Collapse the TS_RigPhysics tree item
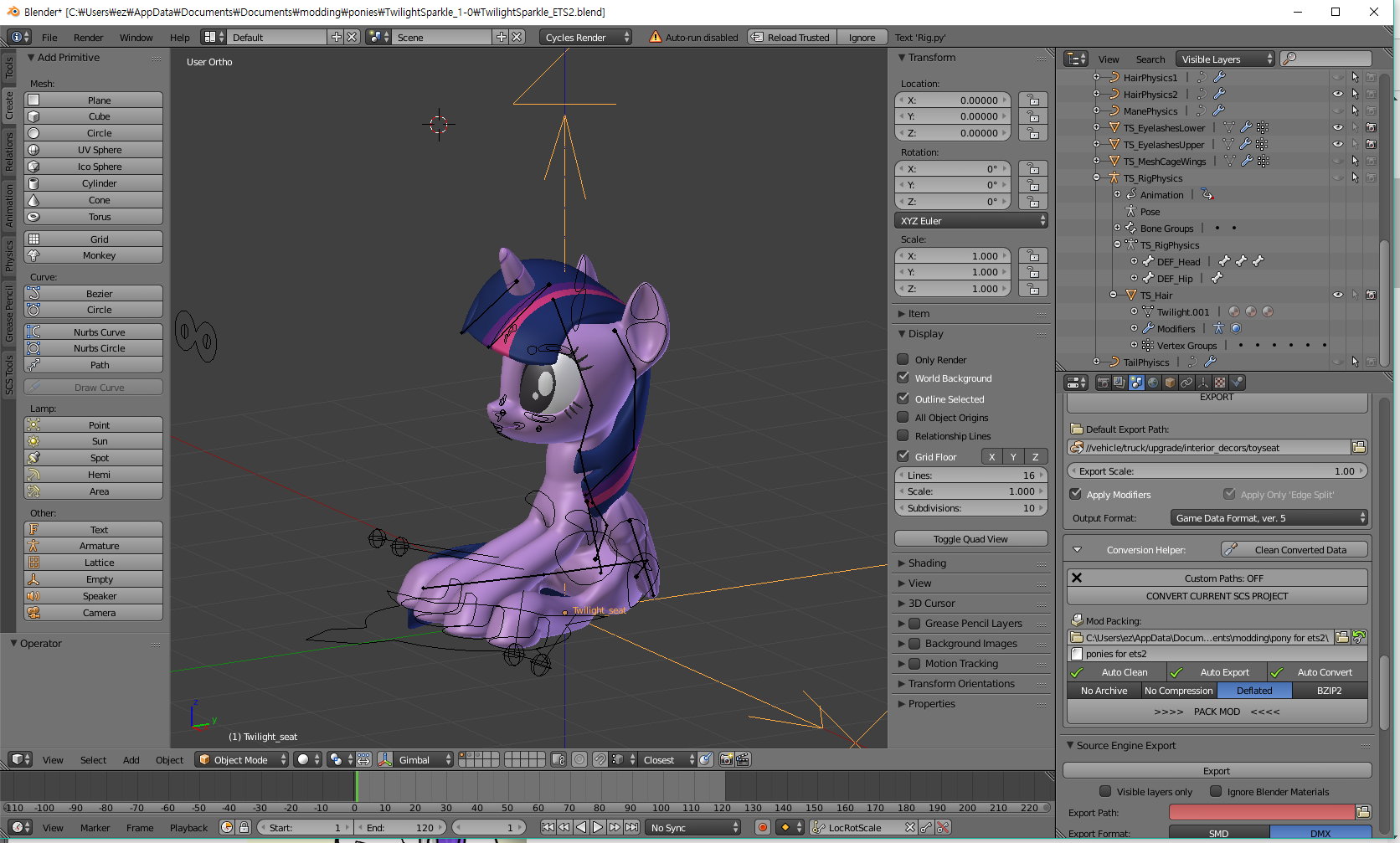The width and height of the screenshot is (1400, 843). (x=1096, y=177)
